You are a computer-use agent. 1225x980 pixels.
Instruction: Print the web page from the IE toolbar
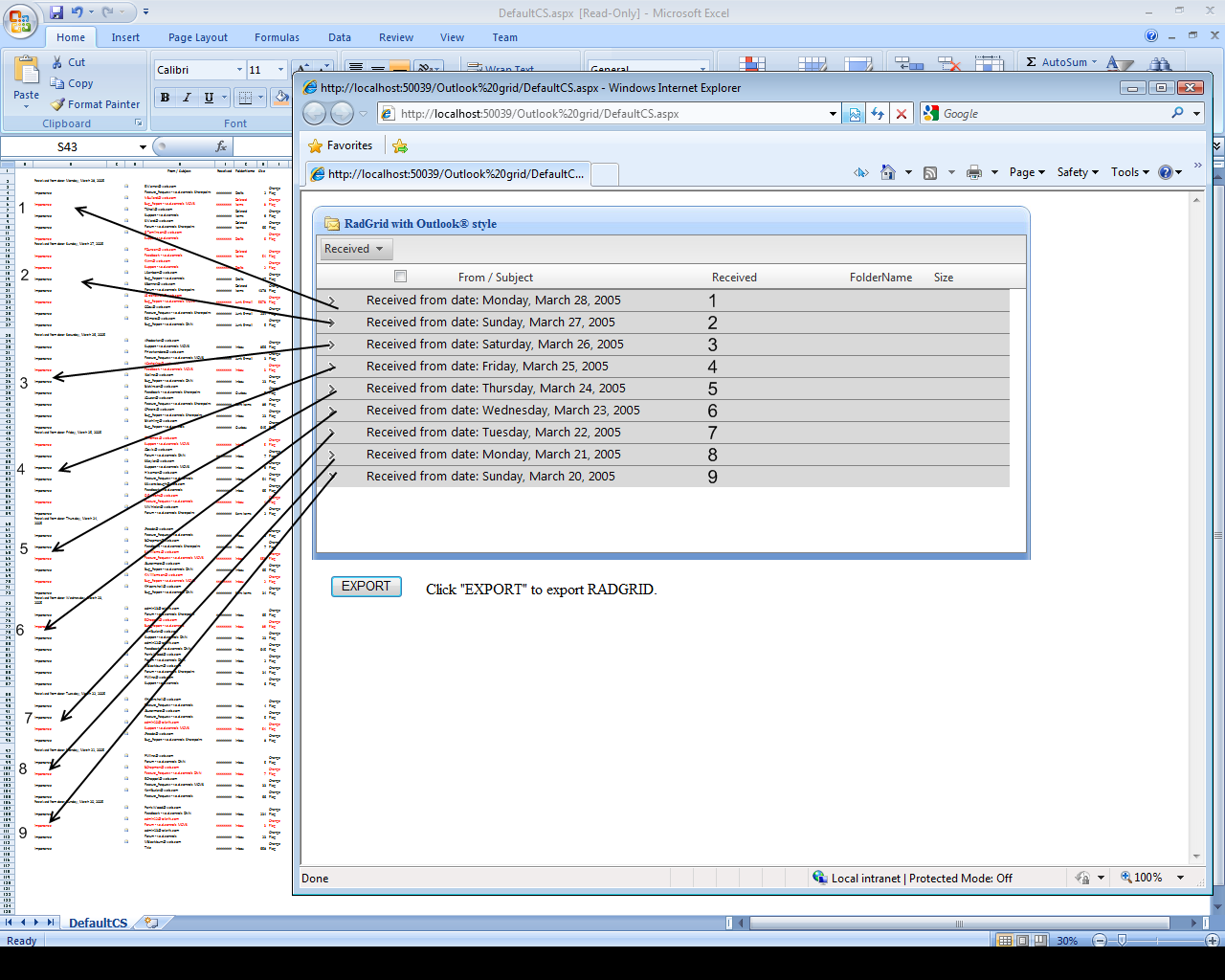coord(974,172)
